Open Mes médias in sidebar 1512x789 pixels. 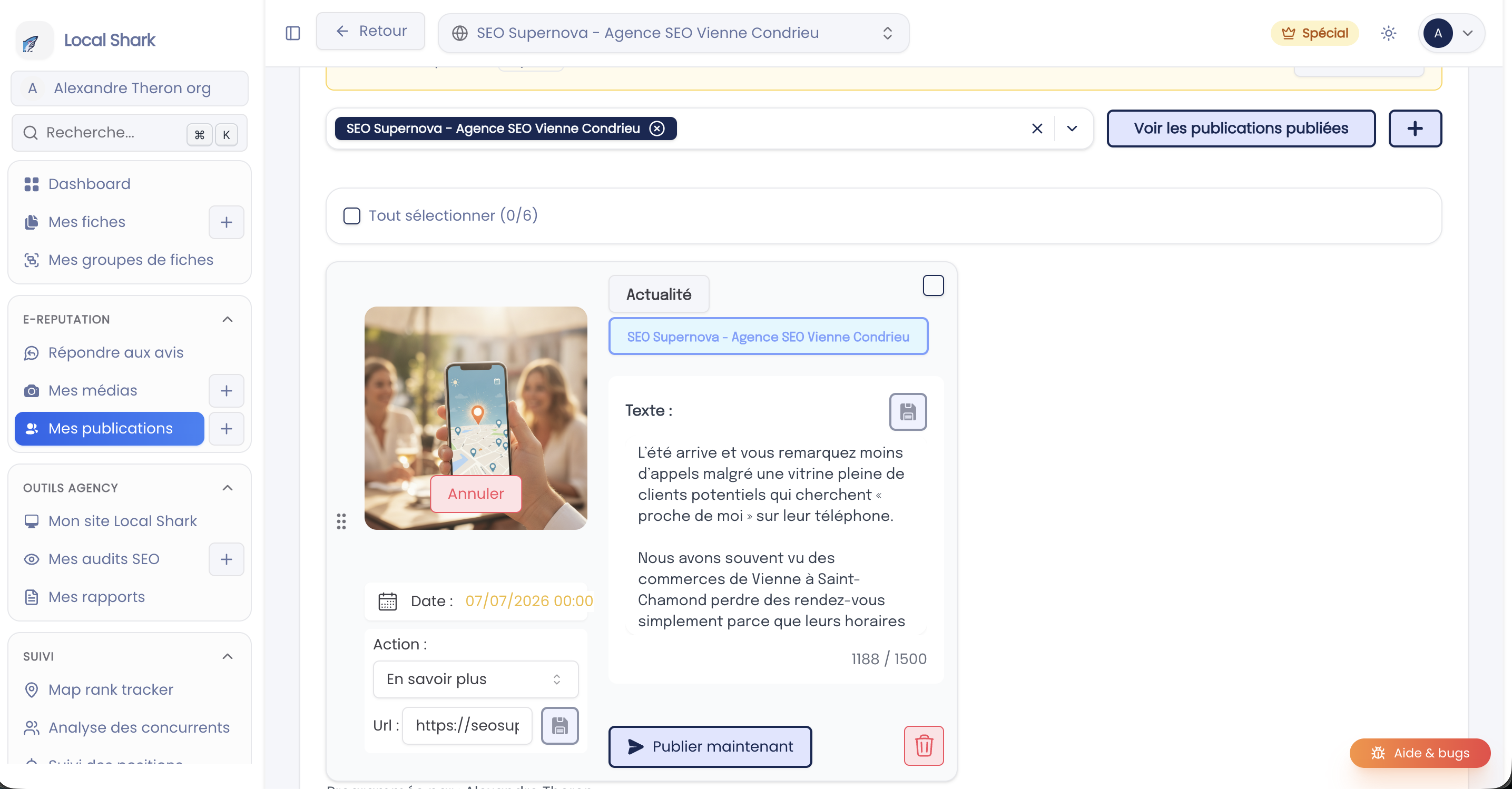tap(92, 391)
